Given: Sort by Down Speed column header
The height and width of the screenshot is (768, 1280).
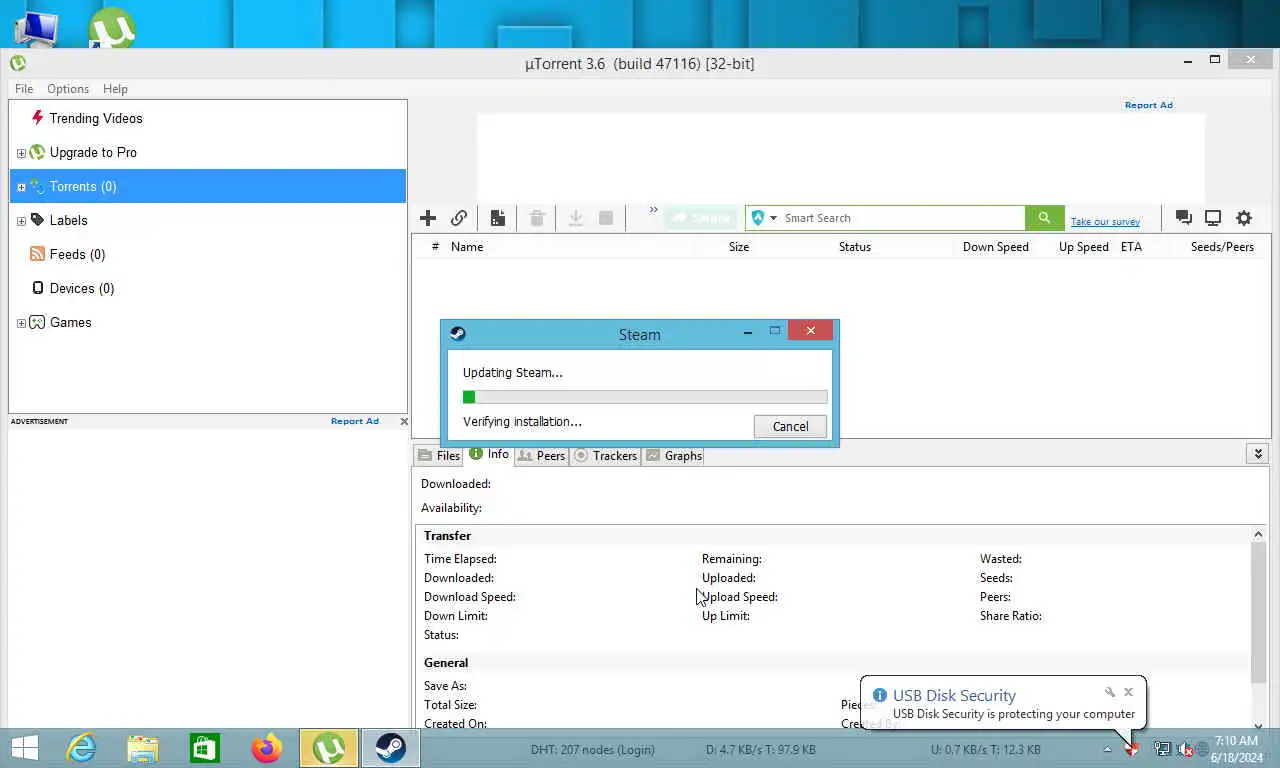Looking at the screenshot, I should click(x=996, y=247).
